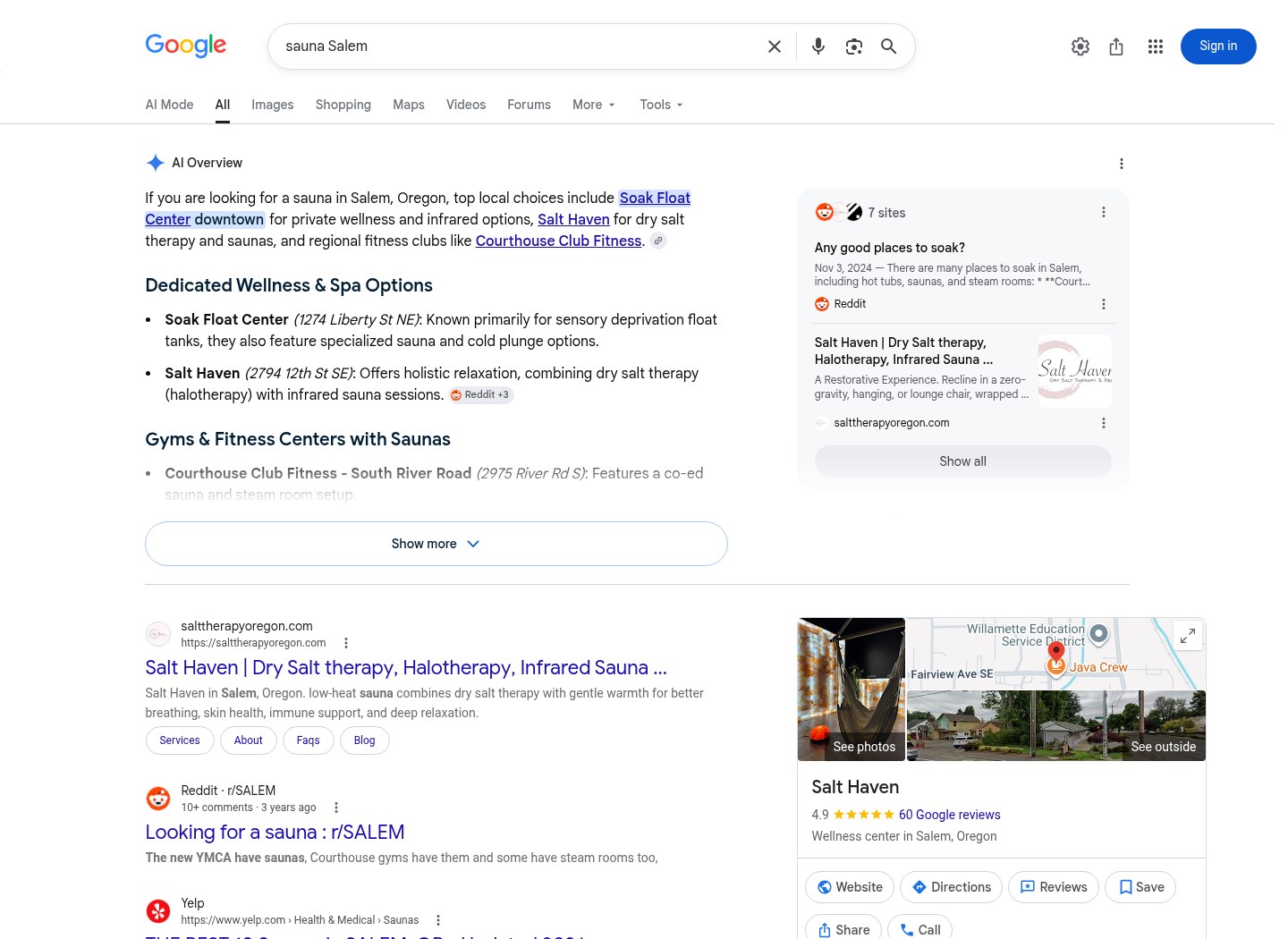Screen dimensions: 1288x939
Task: Open options for the Reddit source
Action: [1104, 304]
